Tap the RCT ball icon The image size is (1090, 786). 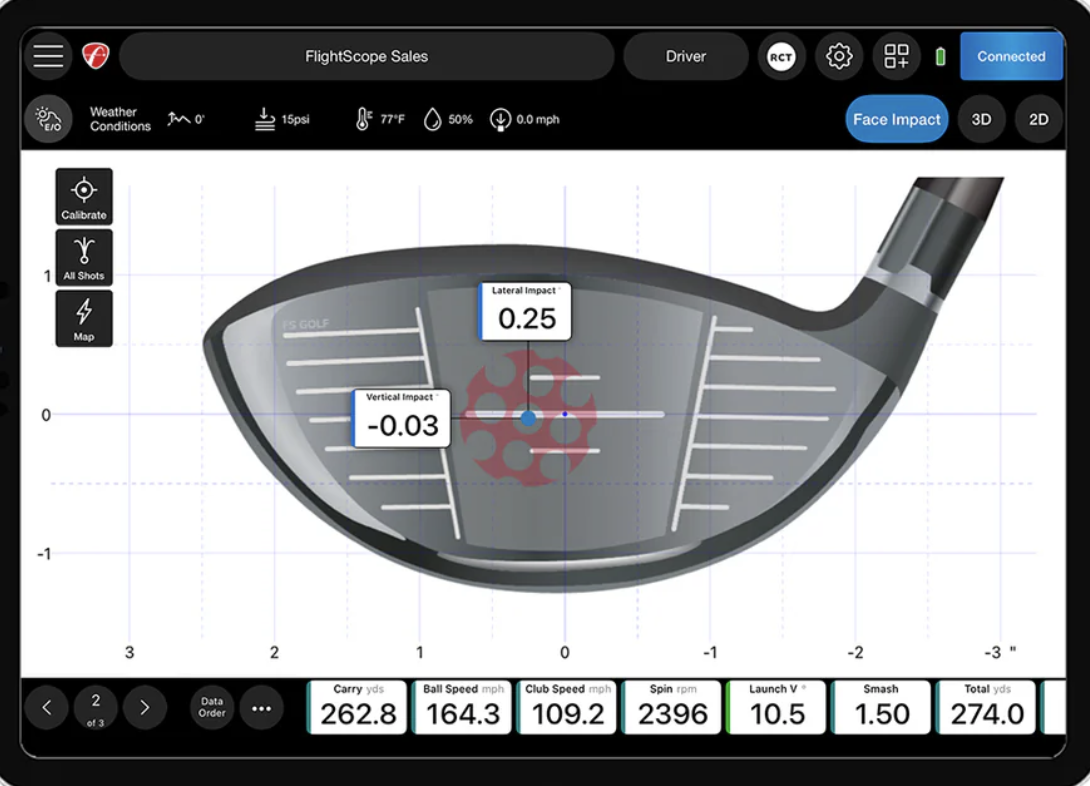[781, 57]
